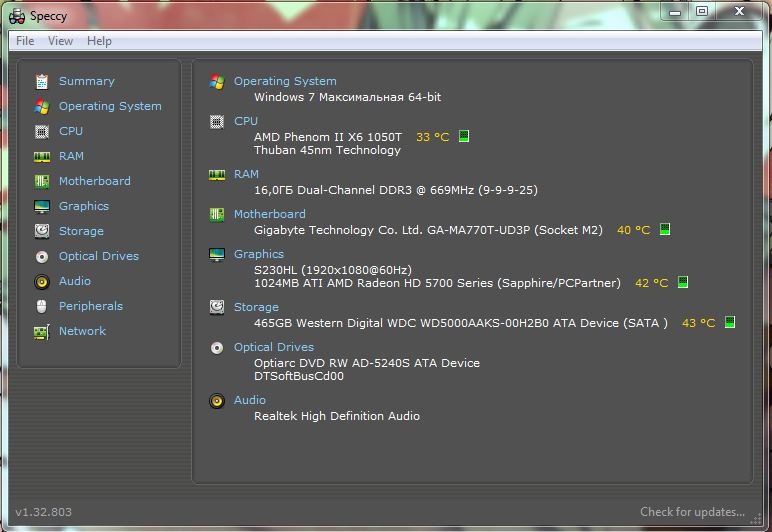Select RAM in the sidebar
The image size is (772, 532).
pyautogui.click(x=71, y=156)
